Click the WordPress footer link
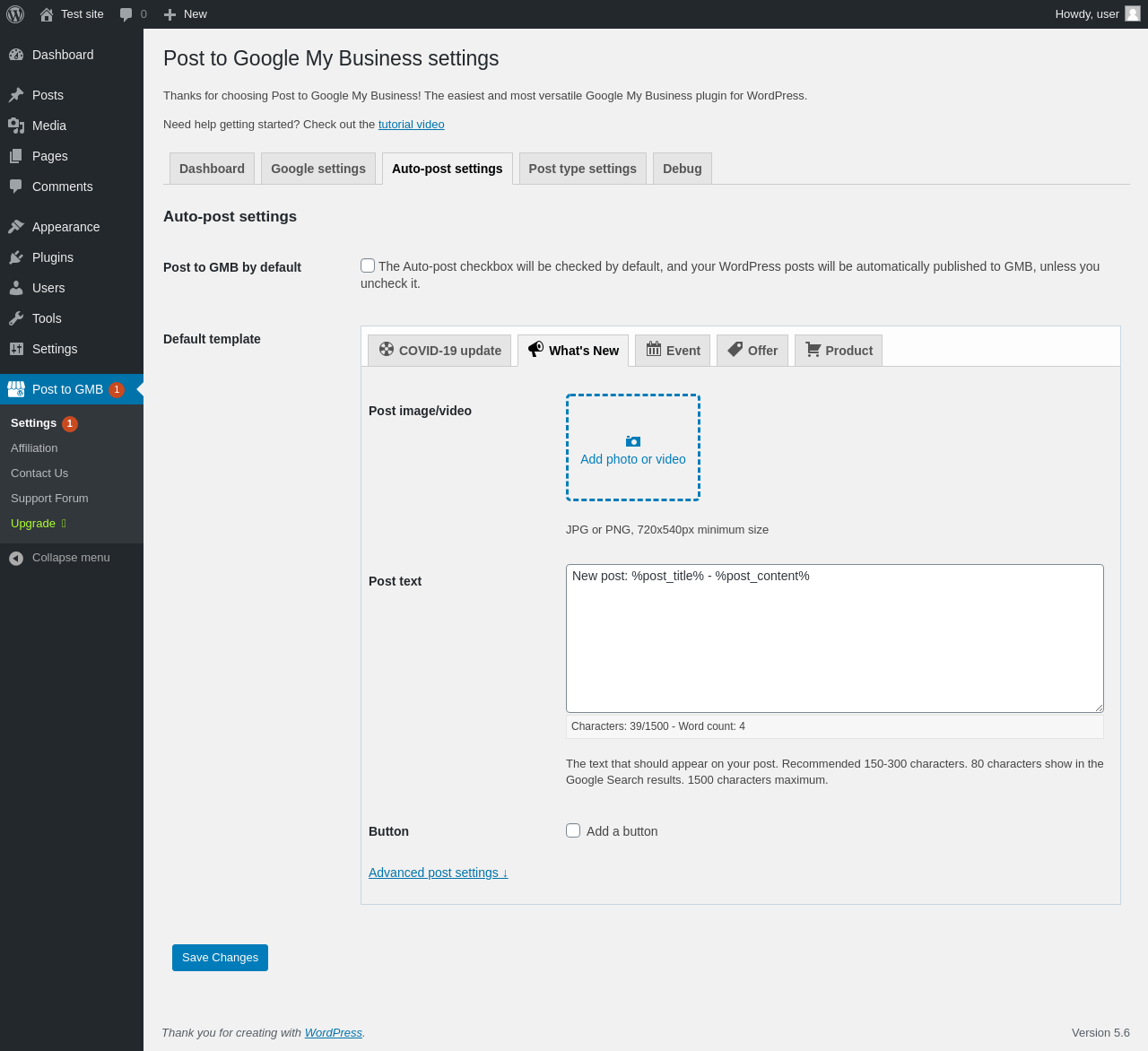This screenshot has height=1051, width=1148. 334,1033
